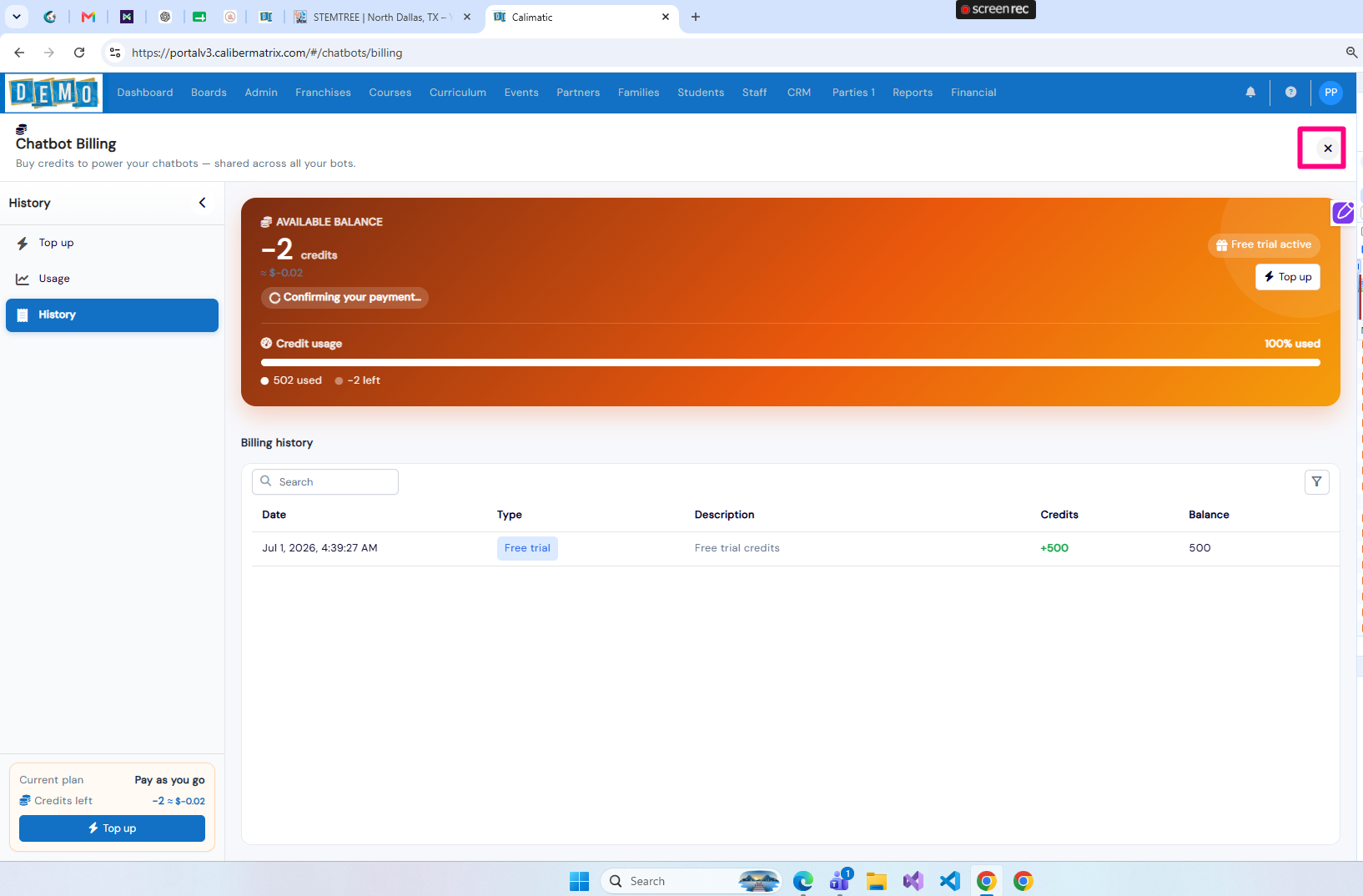The height and width of the screenshot is (896, 1363).
Task: Click the notifications bell icon
Action: tap(1250, 93)
